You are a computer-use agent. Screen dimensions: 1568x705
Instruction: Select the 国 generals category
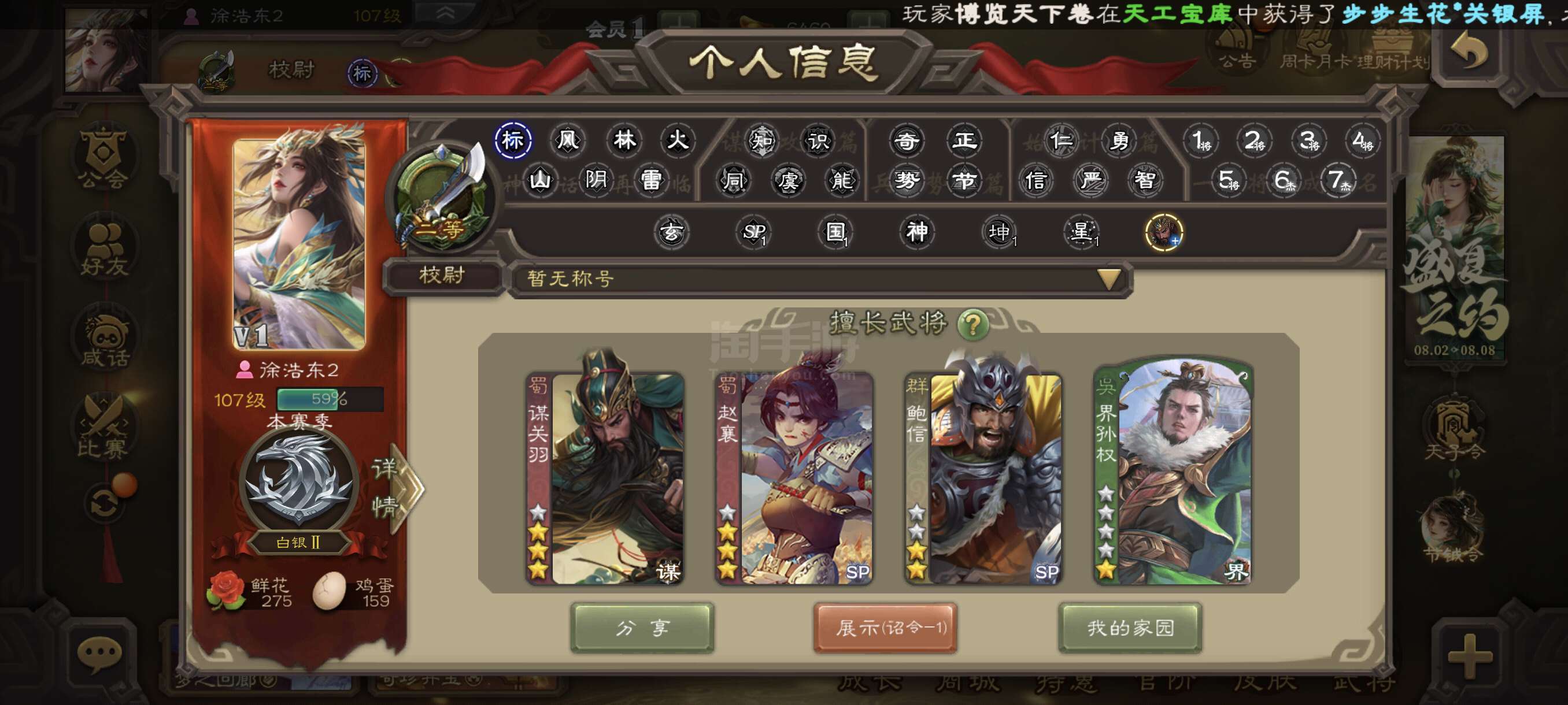(x=835, y=232)
